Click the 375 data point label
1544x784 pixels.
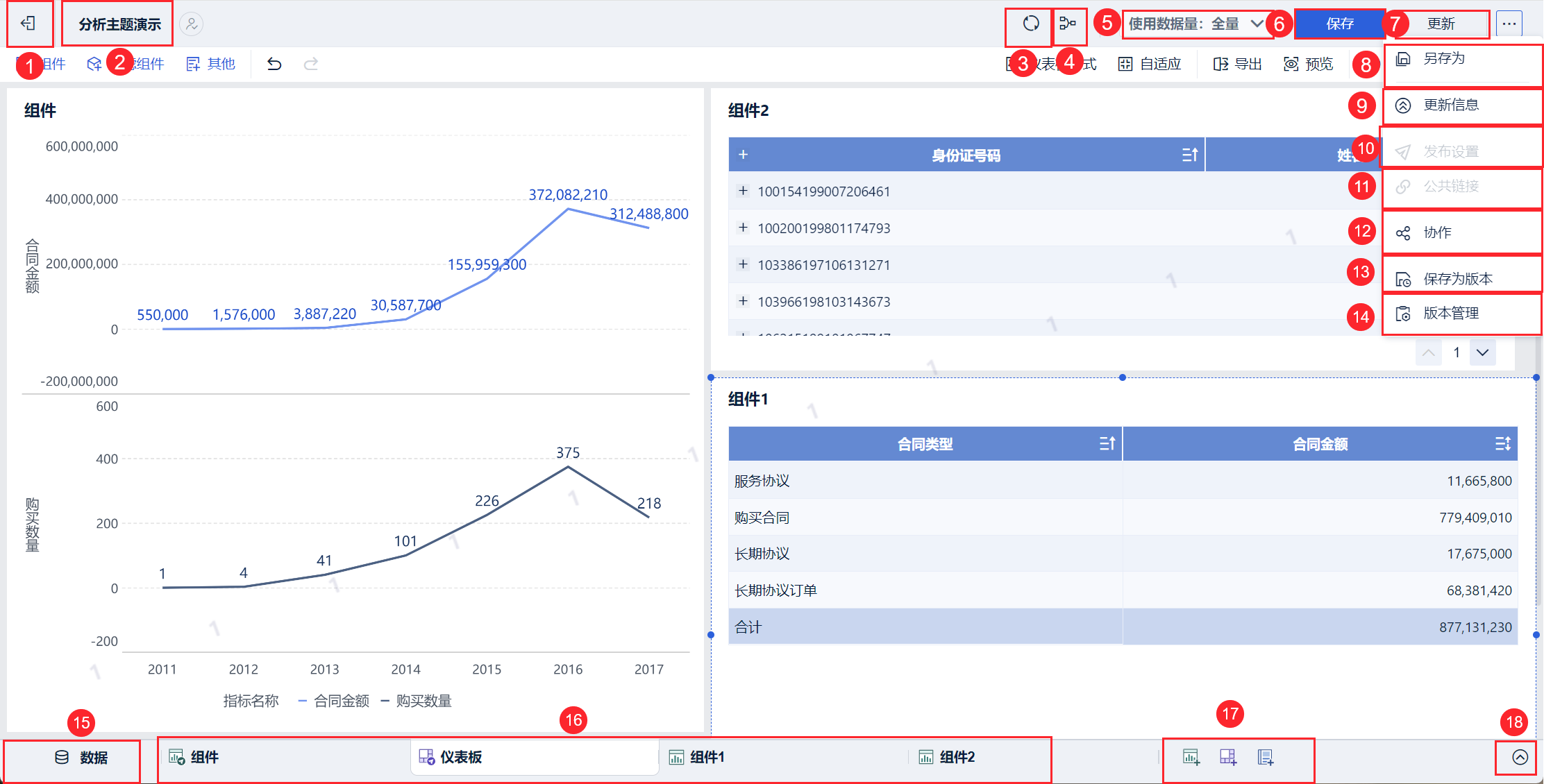tap(568, 453)
